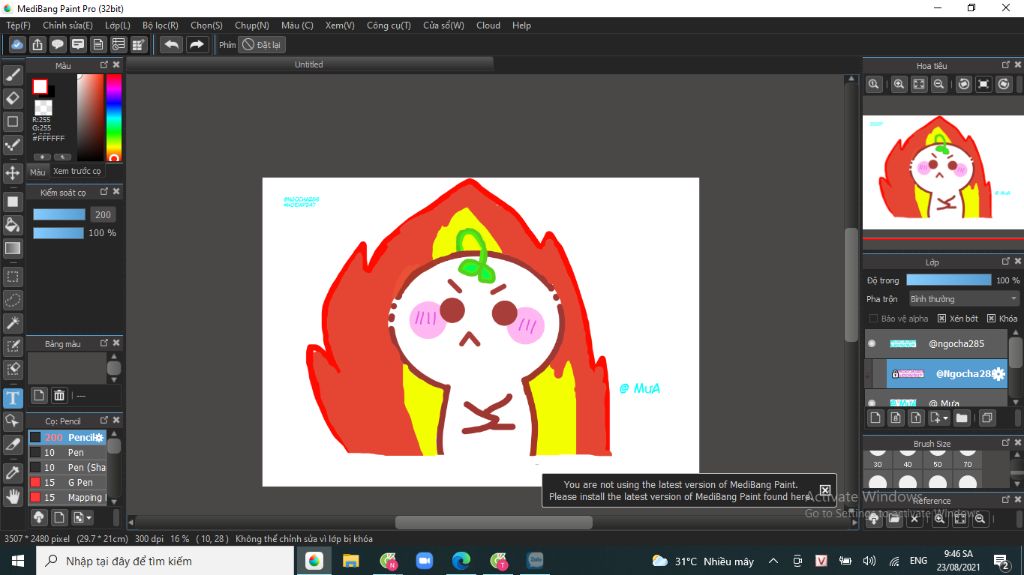
Task: Open Pencil brush settings gear
Action: [99, 437]
